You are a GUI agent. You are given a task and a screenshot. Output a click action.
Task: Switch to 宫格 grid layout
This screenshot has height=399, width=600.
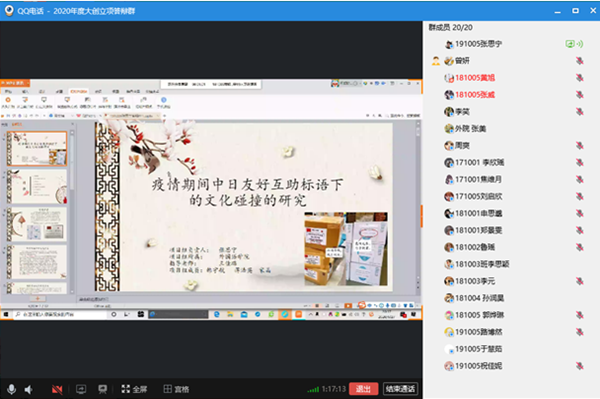[x=176, y=389]
